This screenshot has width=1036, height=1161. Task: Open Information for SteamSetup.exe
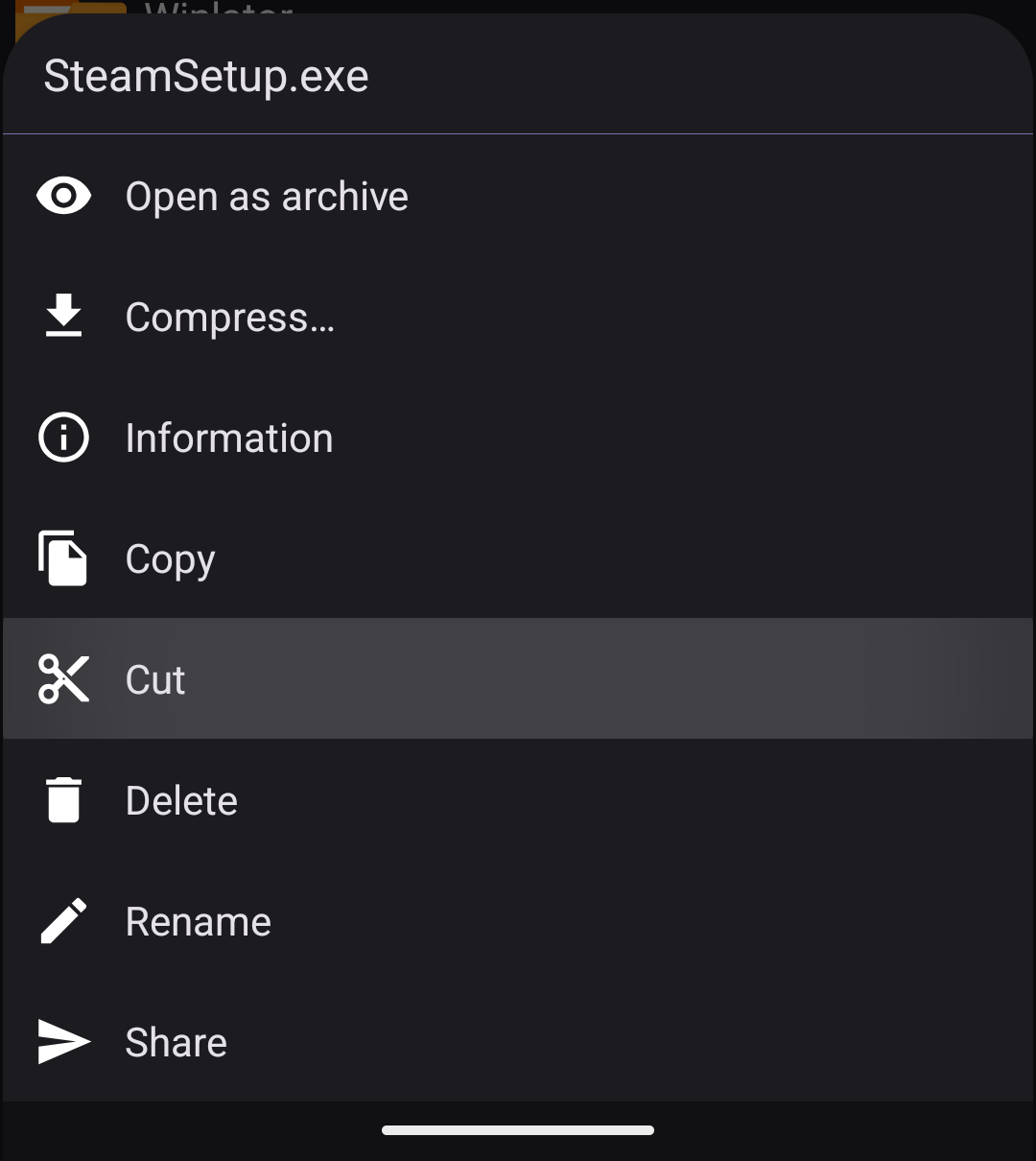[x=229, y=438]
